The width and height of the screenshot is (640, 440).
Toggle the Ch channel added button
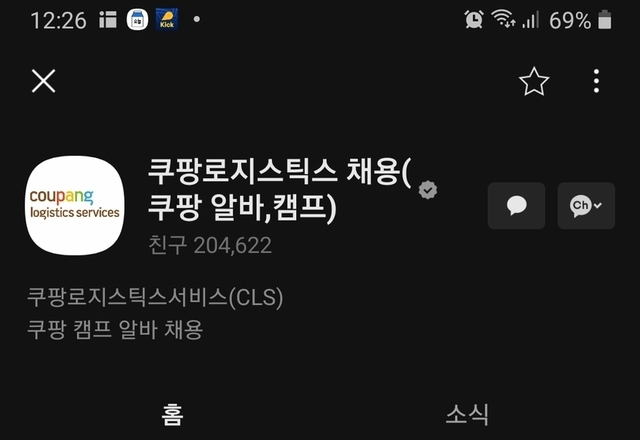coord(586,205)
